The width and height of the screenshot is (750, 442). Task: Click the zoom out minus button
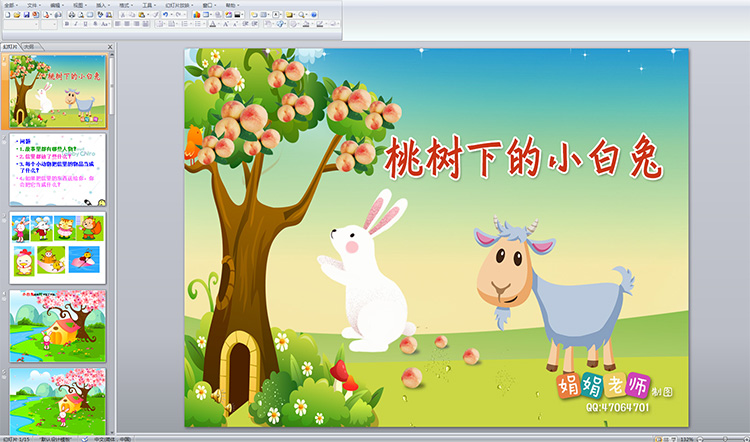(x=699, y=438)
